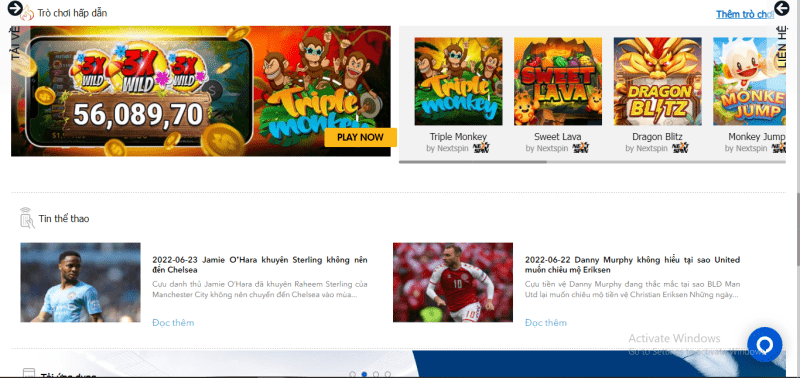Screen dimensions: 800x378
Task: Expand the TẢI VỀ side panel
Action: [x=15, y=43]
